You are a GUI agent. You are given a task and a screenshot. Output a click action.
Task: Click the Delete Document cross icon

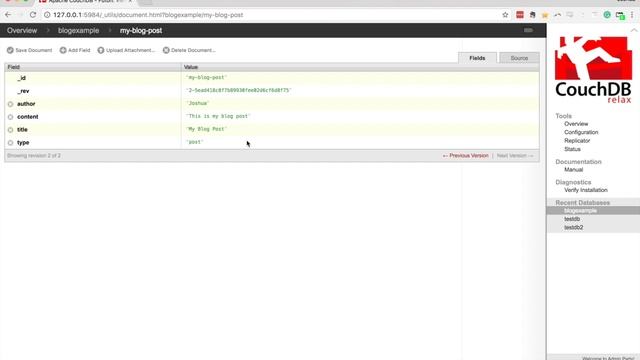point(166,50)
